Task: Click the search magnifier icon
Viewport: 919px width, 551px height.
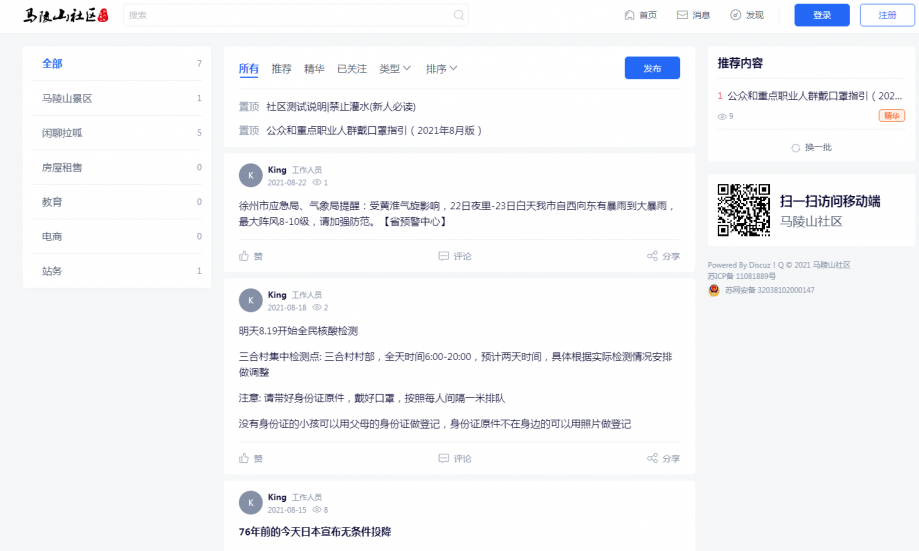Action: point(458,15)
